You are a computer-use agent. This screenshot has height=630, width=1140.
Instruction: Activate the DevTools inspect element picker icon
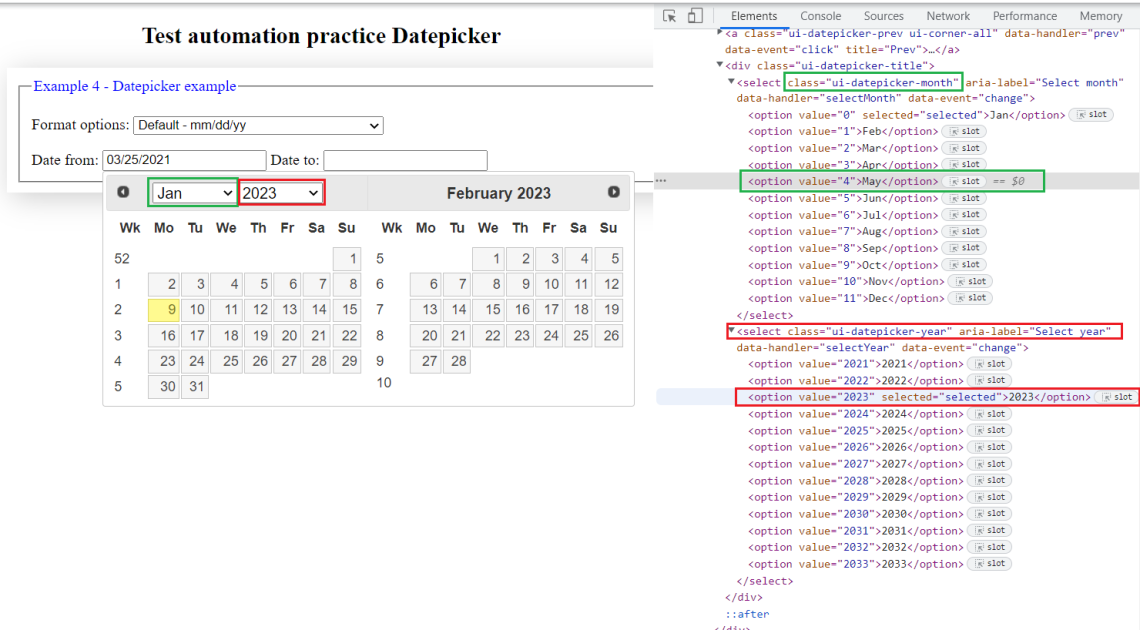click(670, 15)
